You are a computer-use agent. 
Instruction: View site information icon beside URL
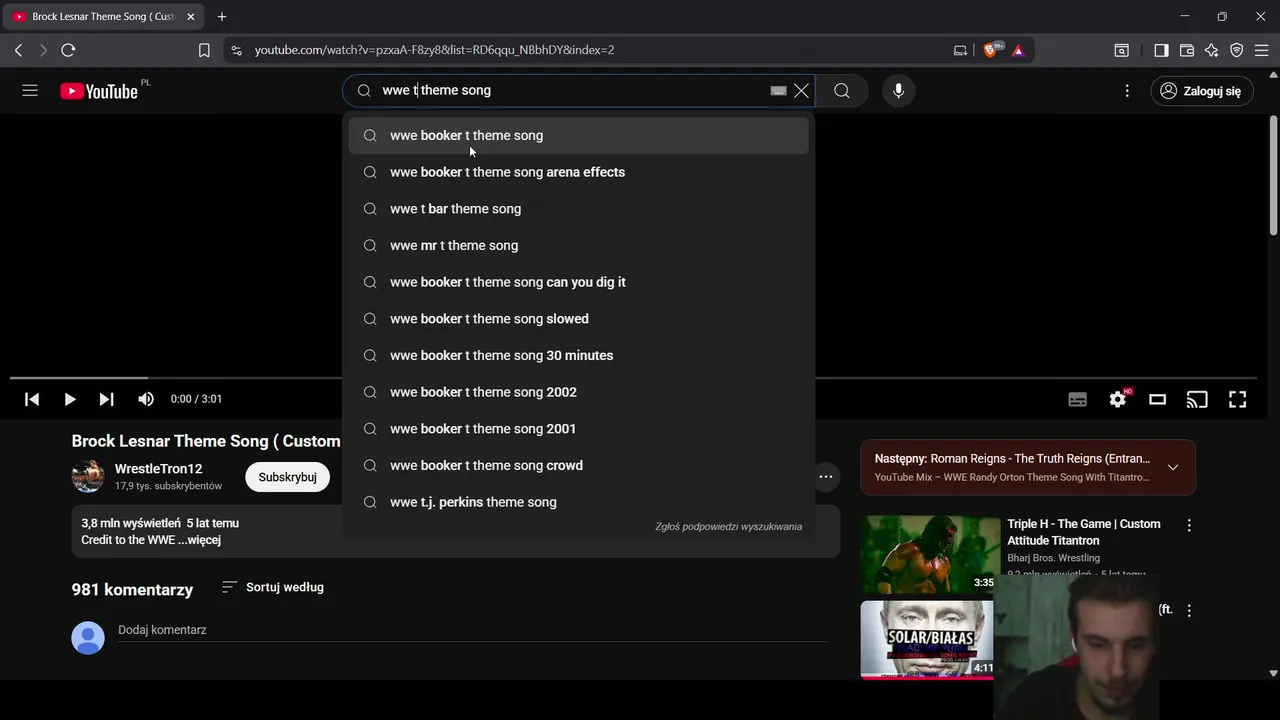pyautogui.click(x=235, y=50)
